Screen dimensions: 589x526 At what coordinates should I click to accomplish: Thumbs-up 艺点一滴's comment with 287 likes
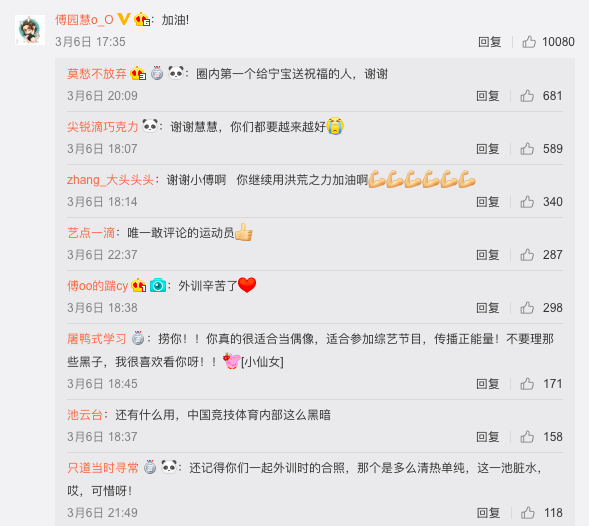[x=527, y=255]
